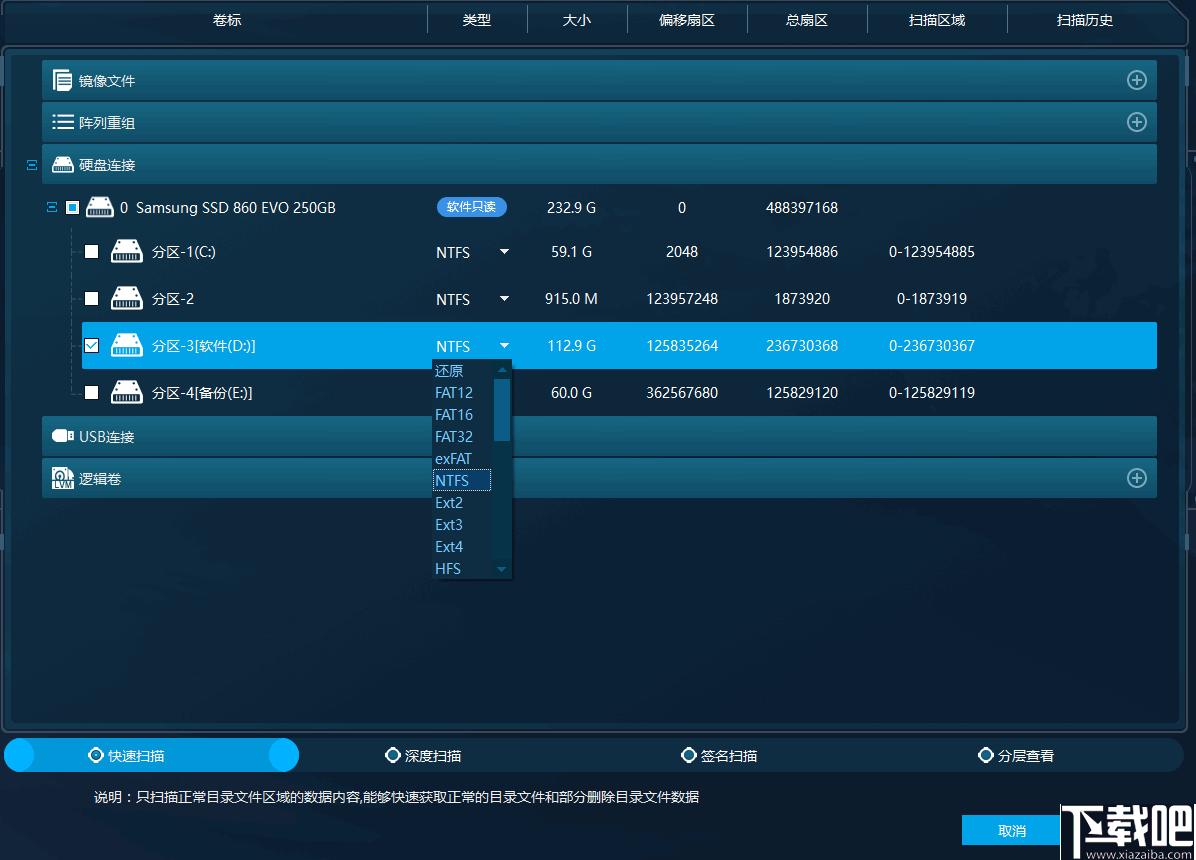This screenshot has width=1196, height=860.
Task: Click the scan range 0-1873919
Action: pyautogui.click(x=931, y=298)
